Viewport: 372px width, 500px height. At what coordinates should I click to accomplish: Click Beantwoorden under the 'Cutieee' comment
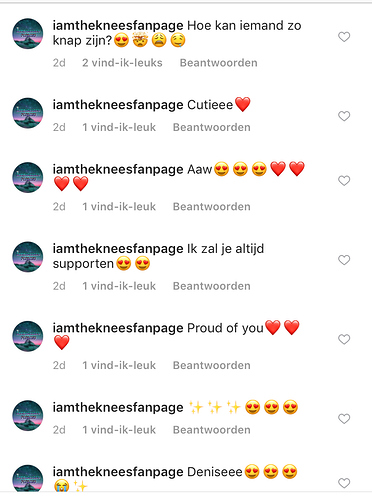tap(212, 127)
